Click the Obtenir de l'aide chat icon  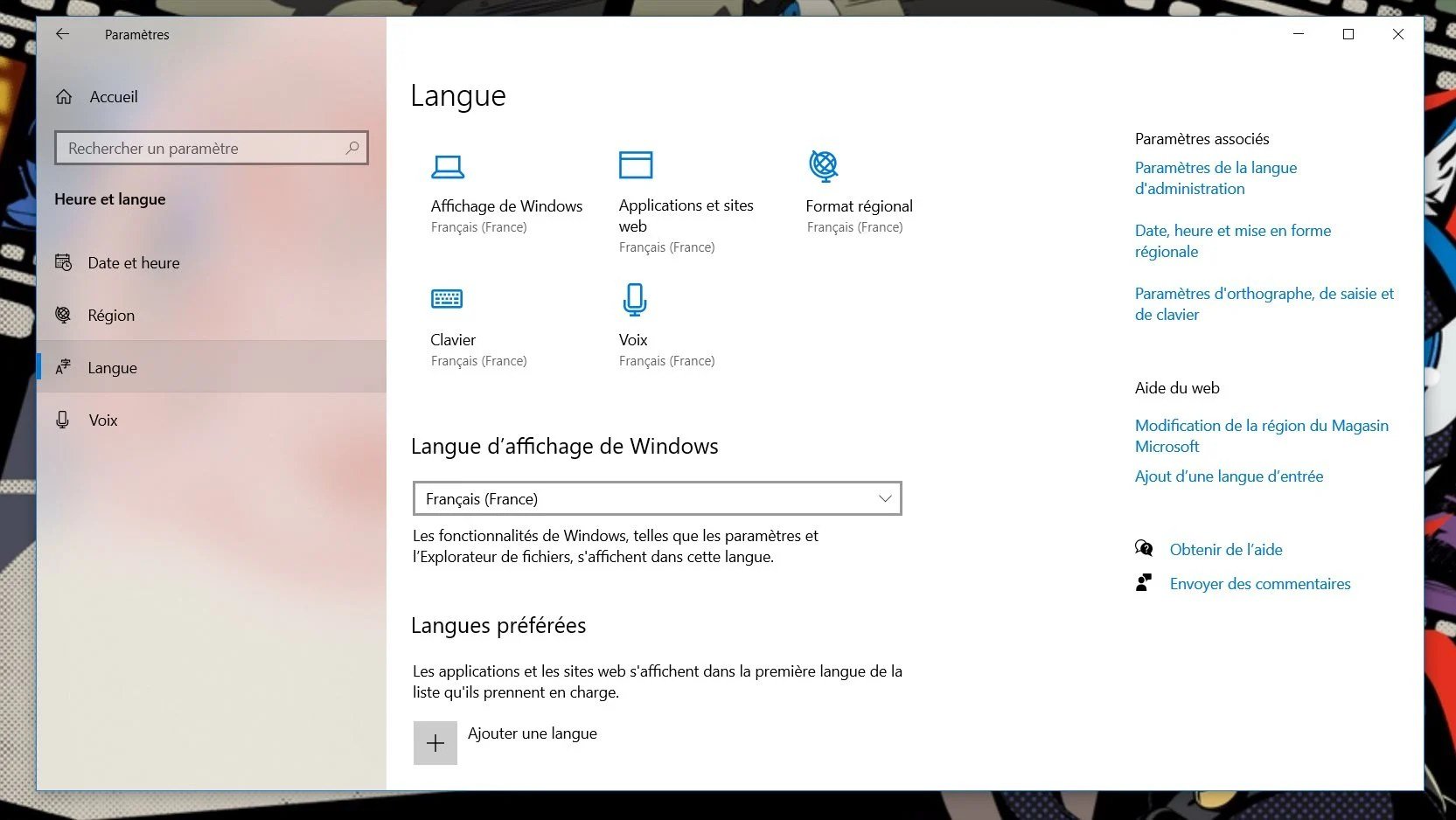1144,548
